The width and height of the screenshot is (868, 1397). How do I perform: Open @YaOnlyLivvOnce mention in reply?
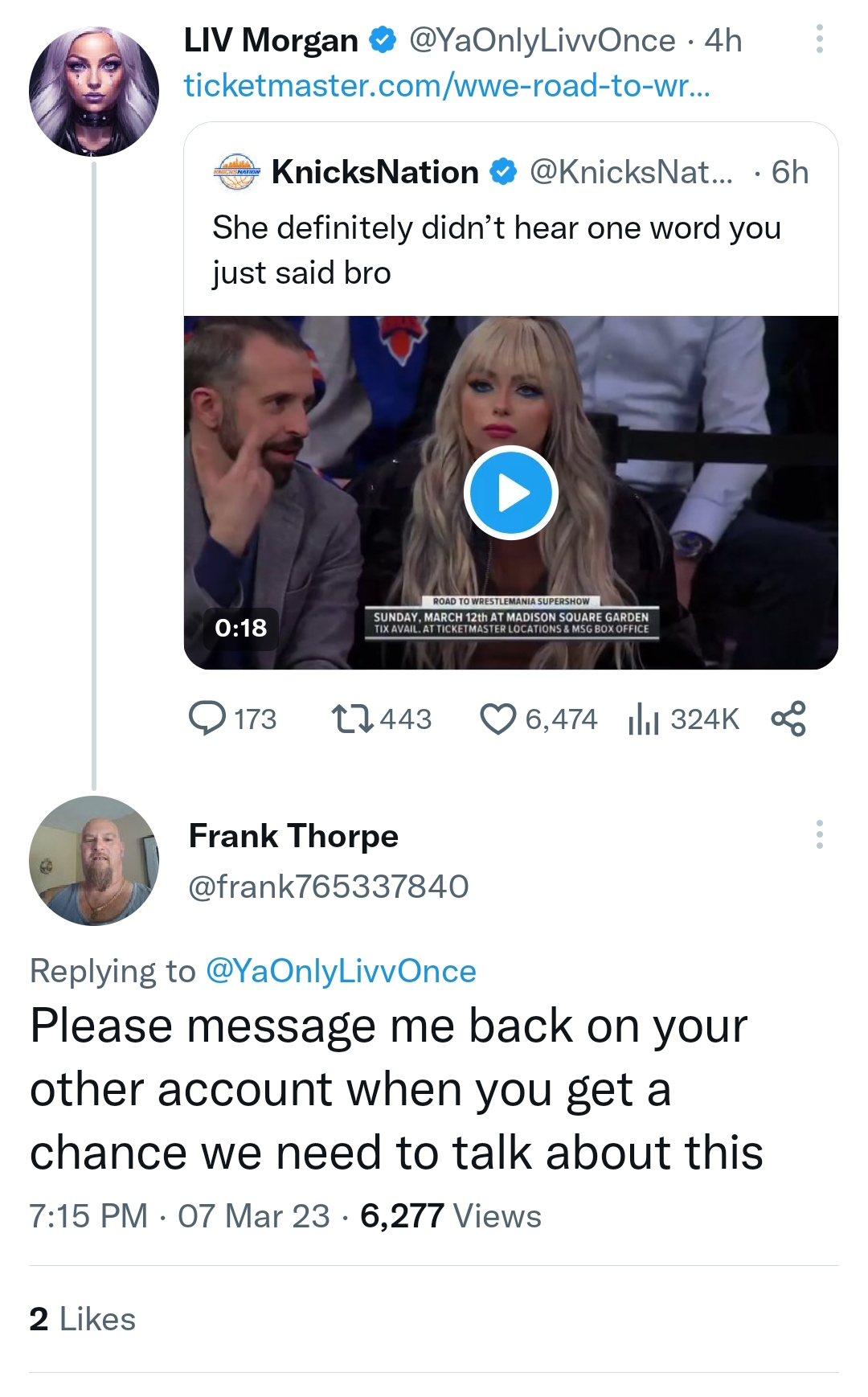pos(341,971)
